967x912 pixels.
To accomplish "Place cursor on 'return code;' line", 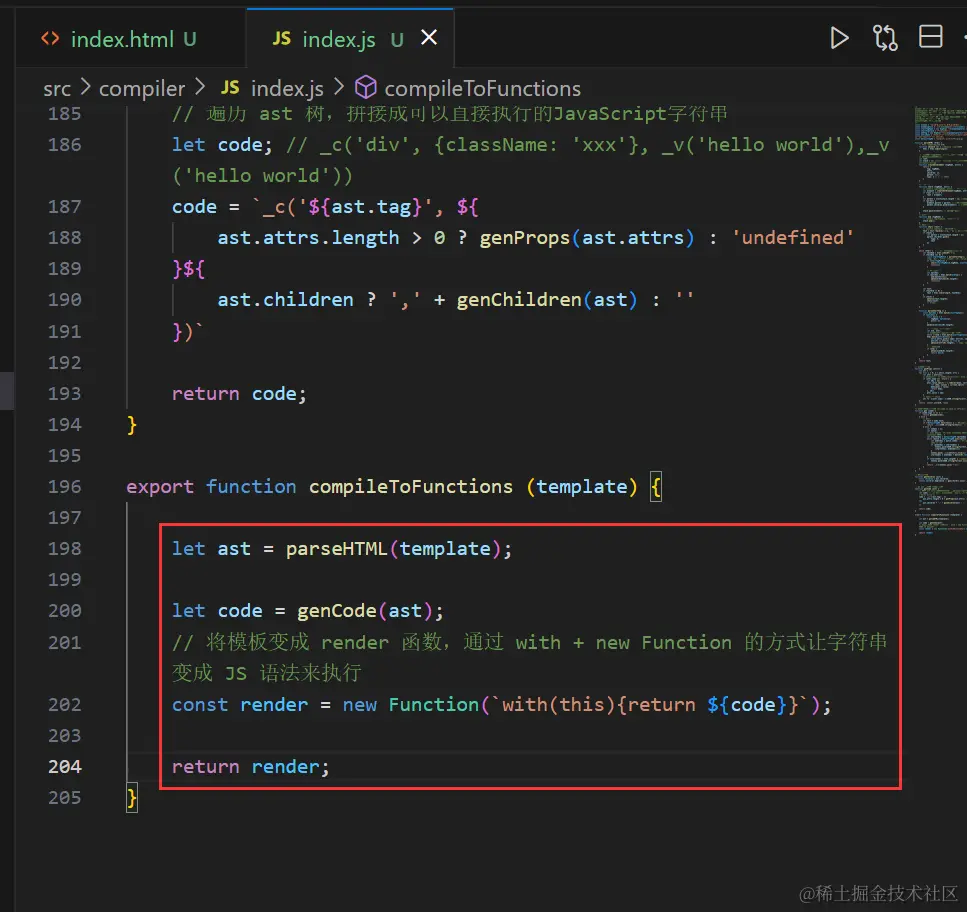I will [x=239, y=393].
